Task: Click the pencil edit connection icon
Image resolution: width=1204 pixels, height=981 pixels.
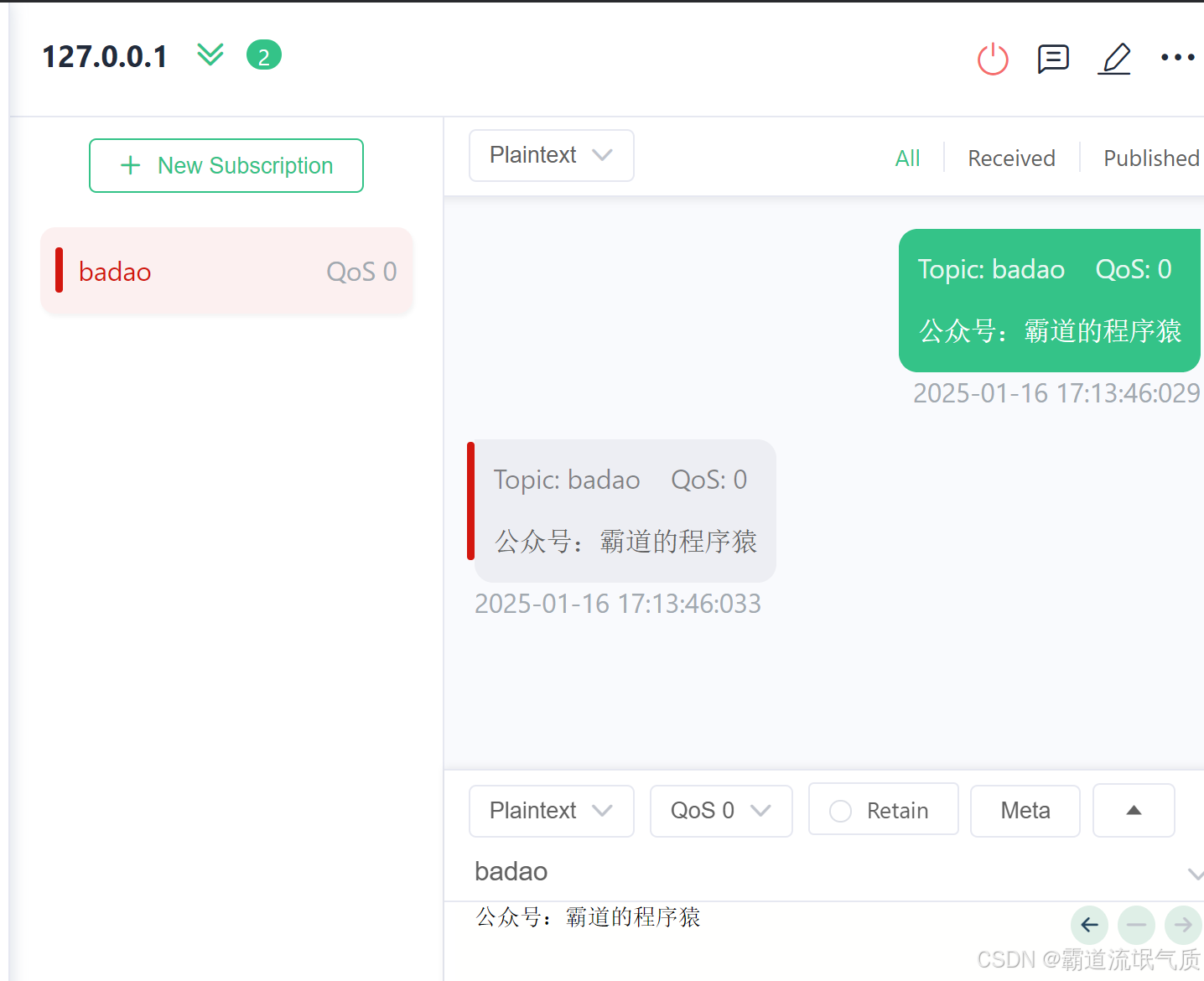Action: 1115,59
